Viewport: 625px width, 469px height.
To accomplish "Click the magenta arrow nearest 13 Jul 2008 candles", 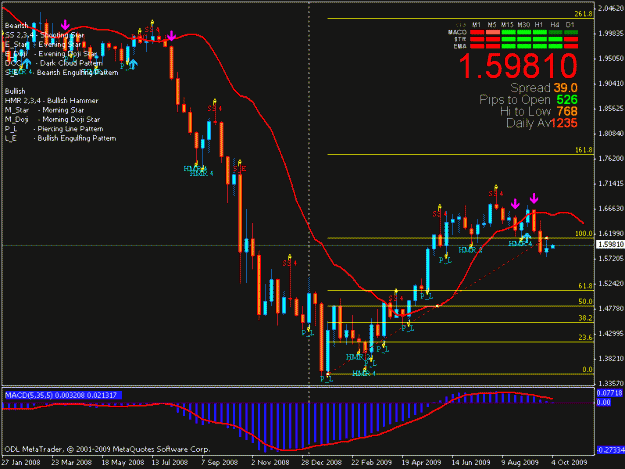I will (171, 36).
